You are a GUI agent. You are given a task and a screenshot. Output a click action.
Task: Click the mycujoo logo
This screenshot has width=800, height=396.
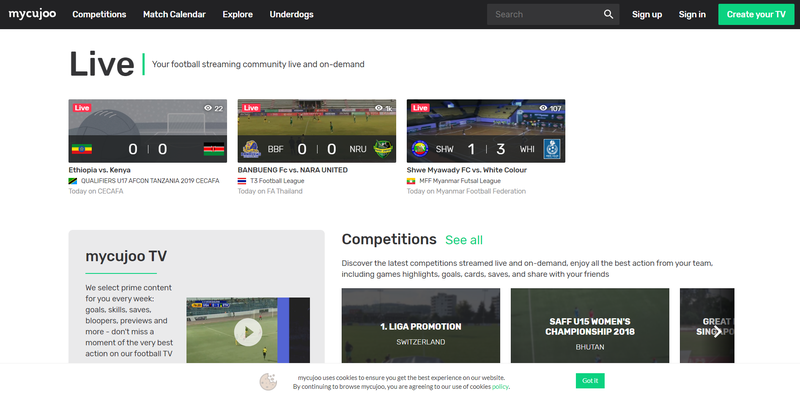coord(32,14)
